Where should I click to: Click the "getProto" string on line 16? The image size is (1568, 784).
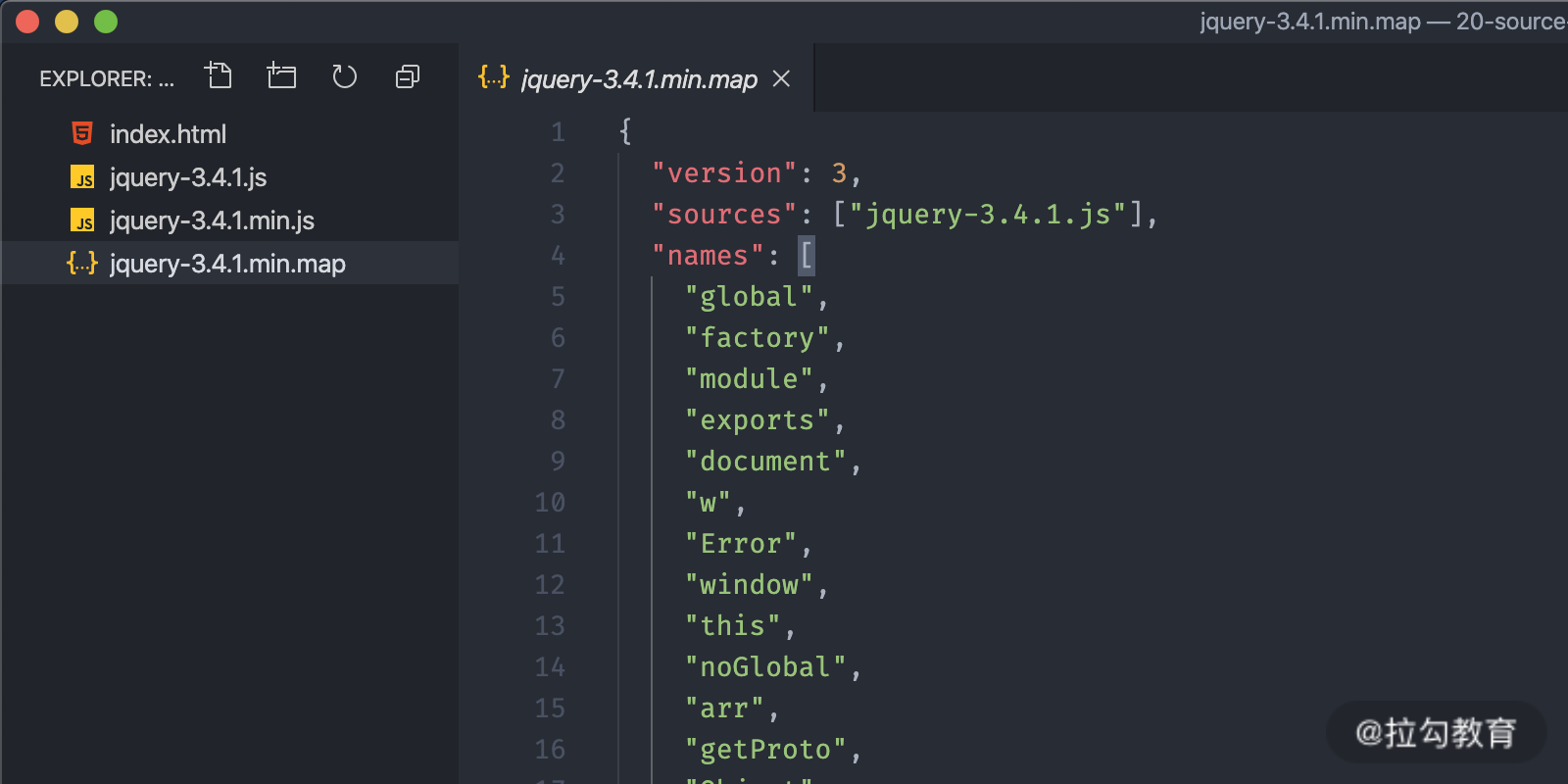(765, 750)
